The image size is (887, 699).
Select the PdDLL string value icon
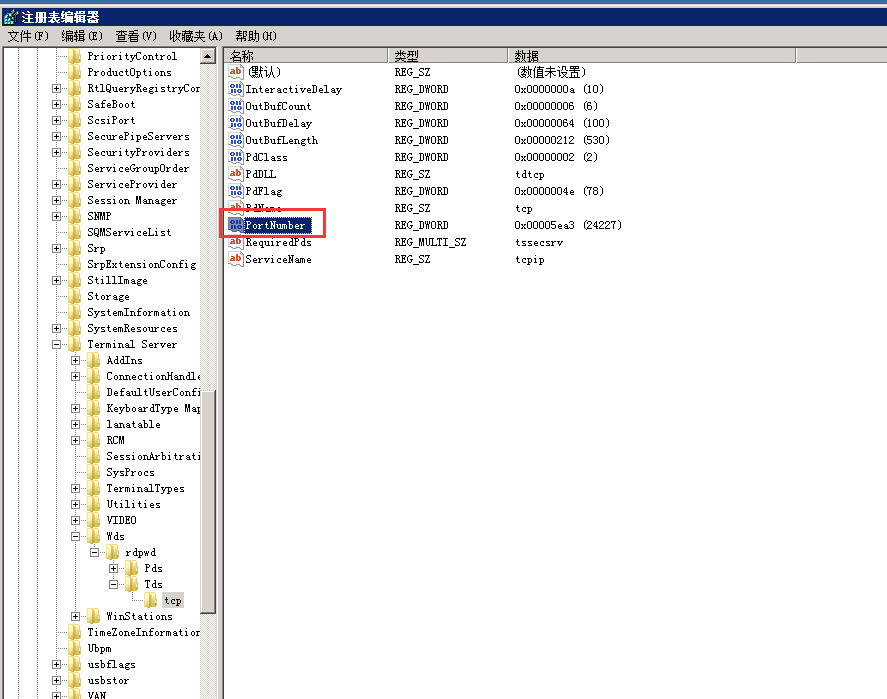pyautogui.click(x=236, y=174)
